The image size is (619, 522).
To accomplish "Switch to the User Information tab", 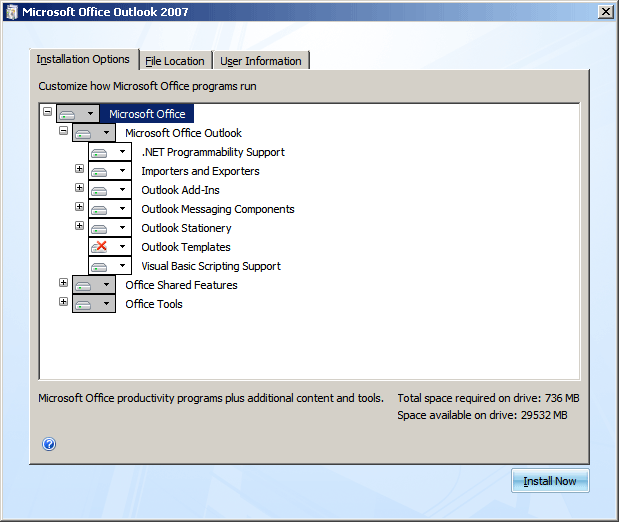I will (261, 61).
